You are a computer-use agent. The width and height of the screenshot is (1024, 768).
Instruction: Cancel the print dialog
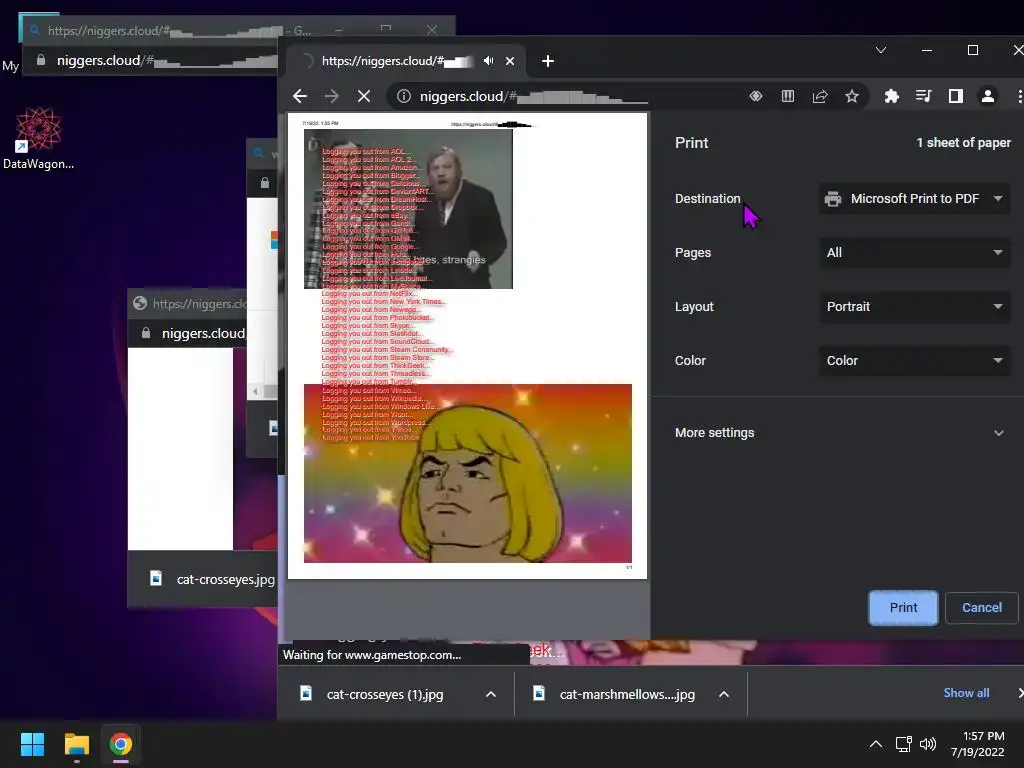coord(982,608)
